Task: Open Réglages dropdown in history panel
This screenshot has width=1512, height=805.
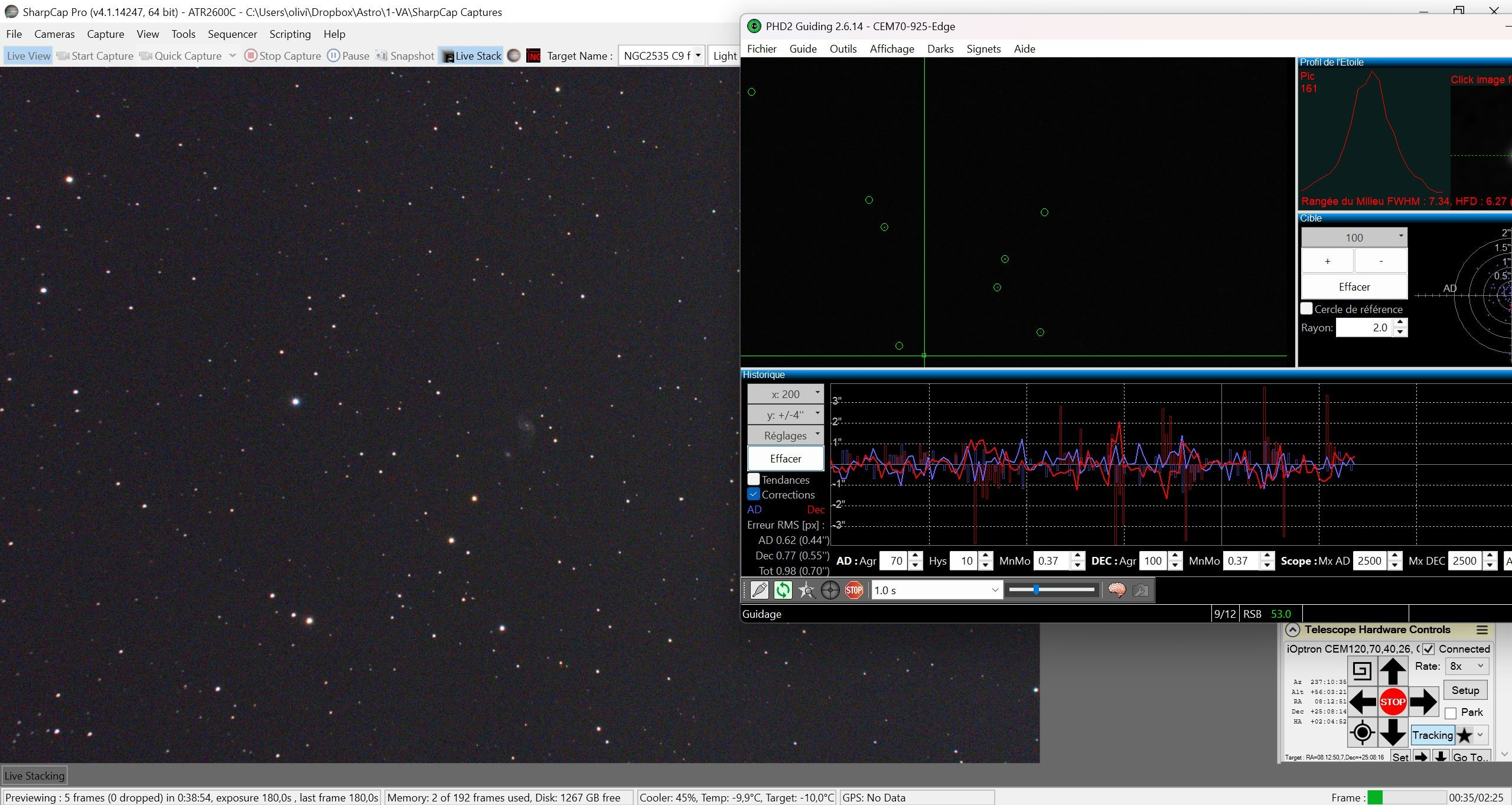Action: (x=786, y=435)
